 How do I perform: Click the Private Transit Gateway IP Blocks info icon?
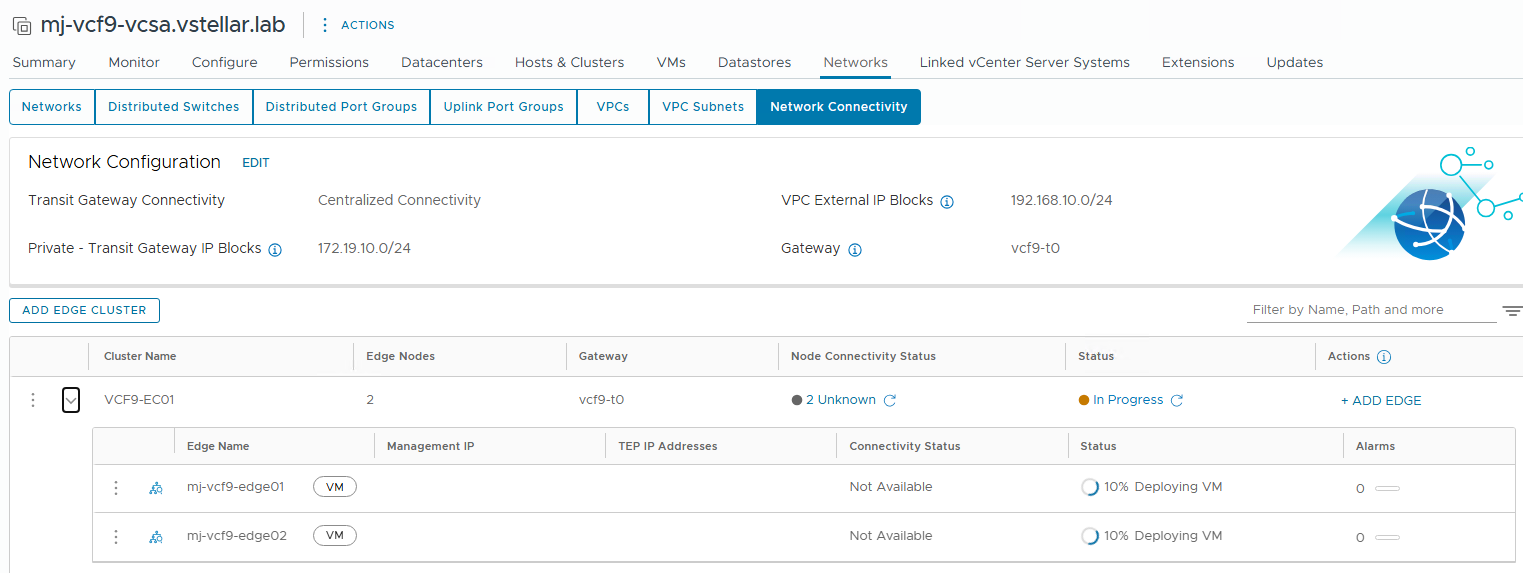pos(275,250)
